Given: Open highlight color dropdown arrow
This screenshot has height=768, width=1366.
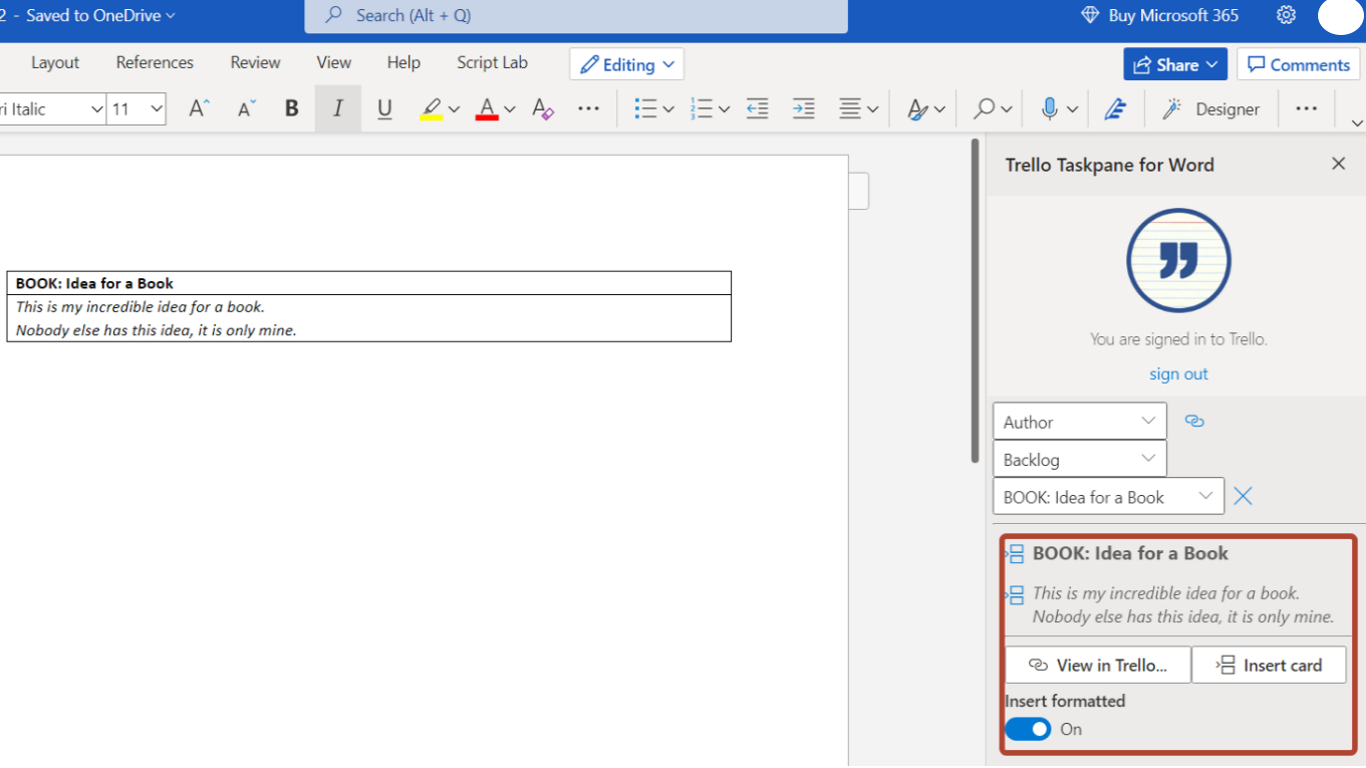Looking at the screenshot, I should [x=454, y=109].
